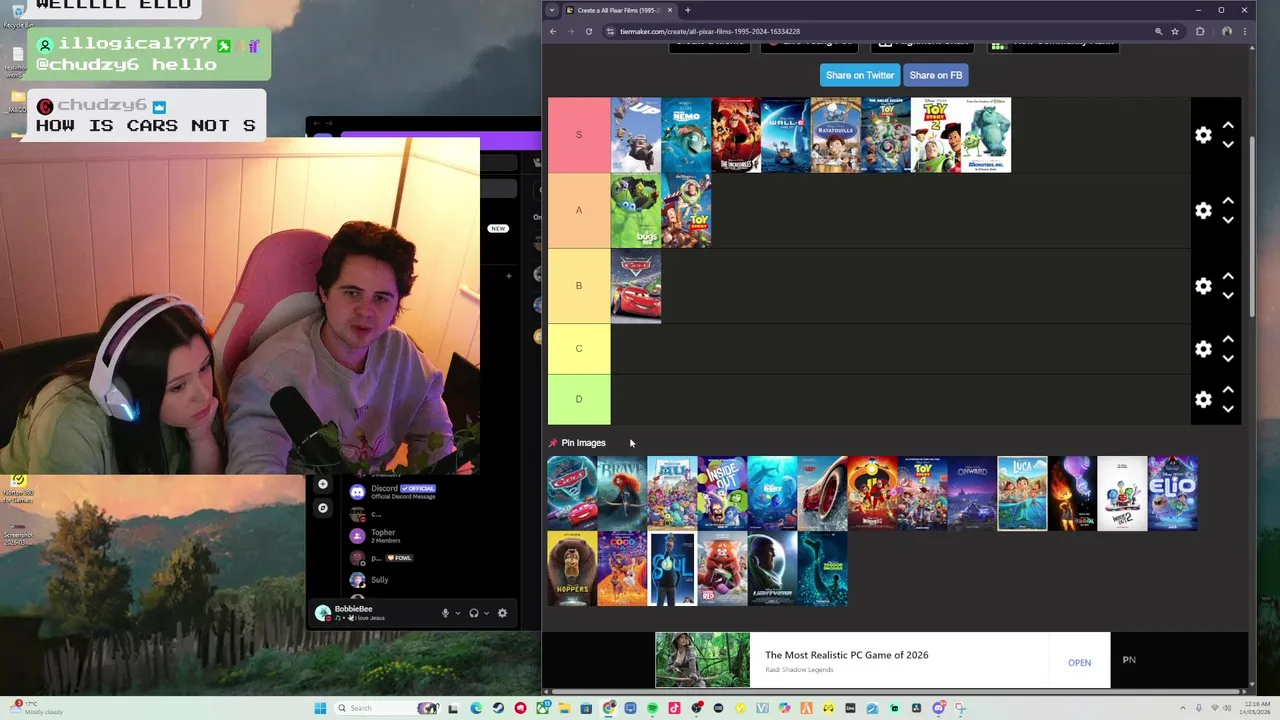Select Onward poster in unranked images

(972, 493)
